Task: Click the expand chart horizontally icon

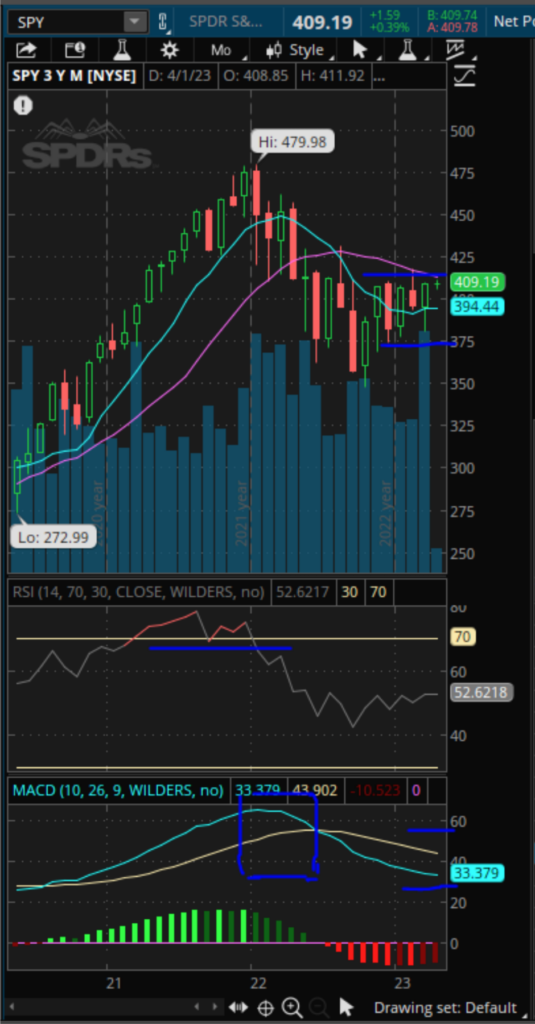Action: pos(240,1006)
